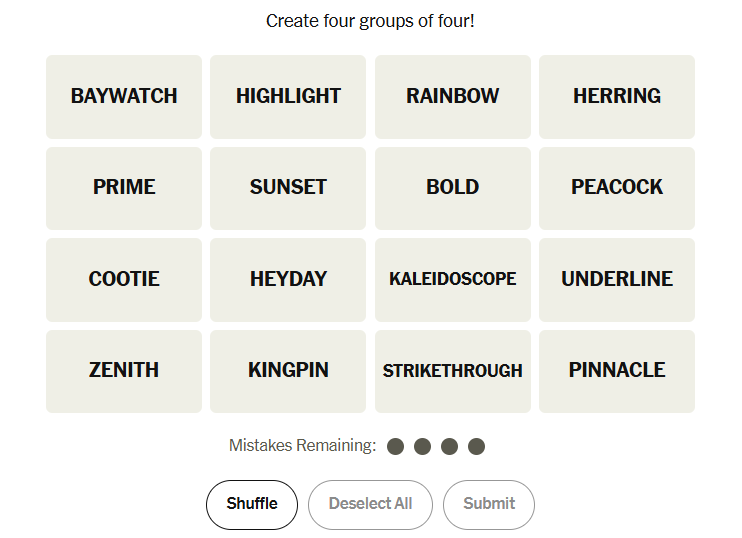Pick the PEACOCK tile
Image resolution: width=742 pixels, height=538 pixels.
[616, 187]
